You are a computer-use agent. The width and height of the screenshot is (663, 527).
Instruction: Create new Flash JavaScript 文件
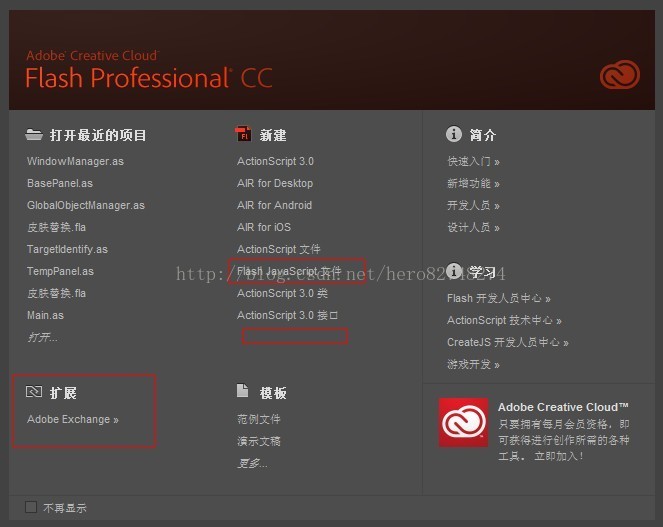pos(289,271)
